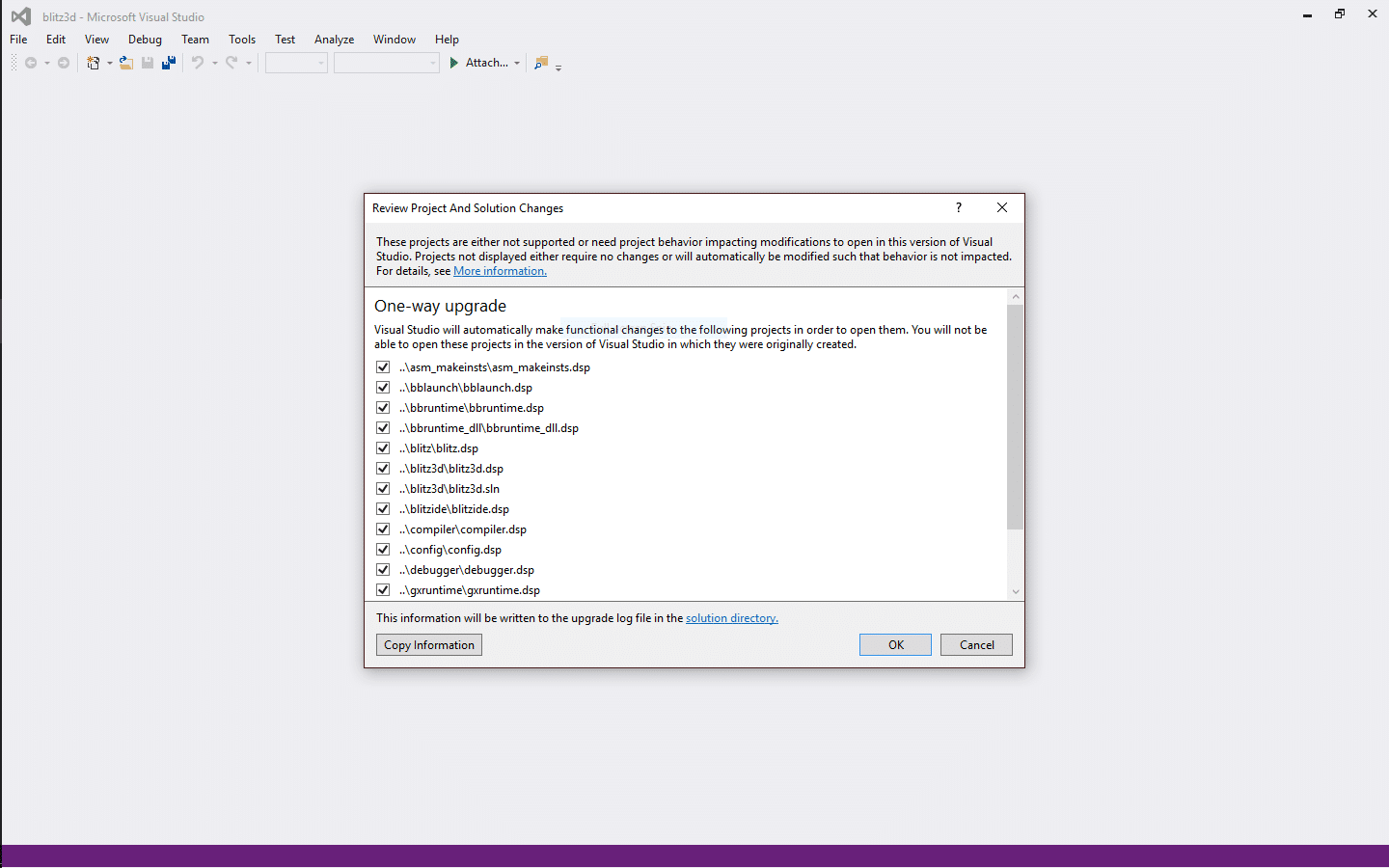Click the 'One-way upgrade' heading text
This screenshot has width=1389, height=868.
pyautogui.click(x=440, y=306)
